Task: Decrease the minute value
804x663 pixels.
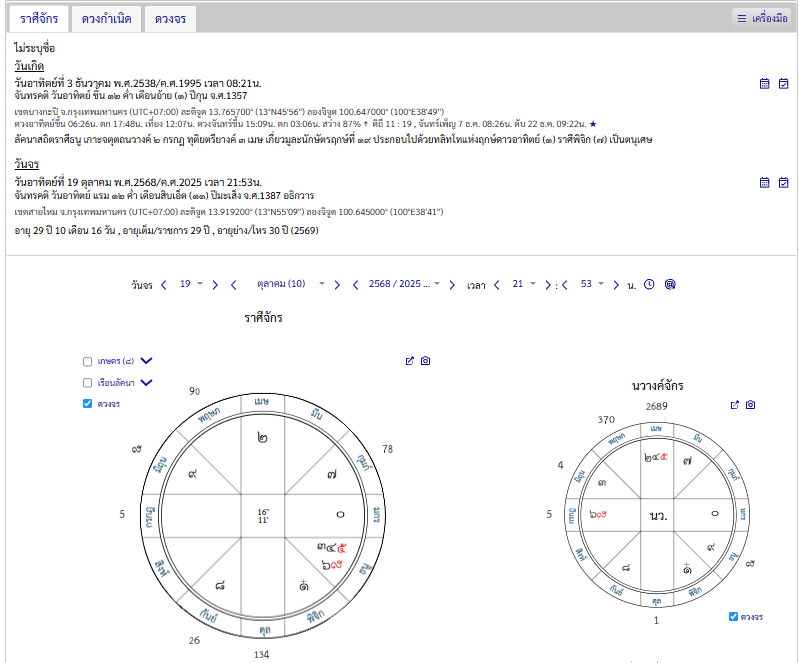Action: pos(565,285)
